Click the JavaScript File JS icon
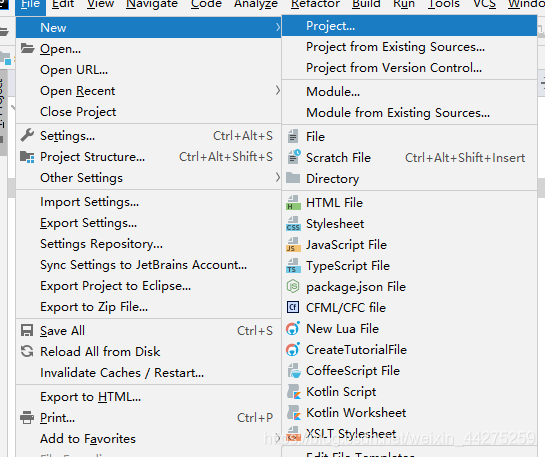Screen dimensions: 545x457 (x=293, y=245)
